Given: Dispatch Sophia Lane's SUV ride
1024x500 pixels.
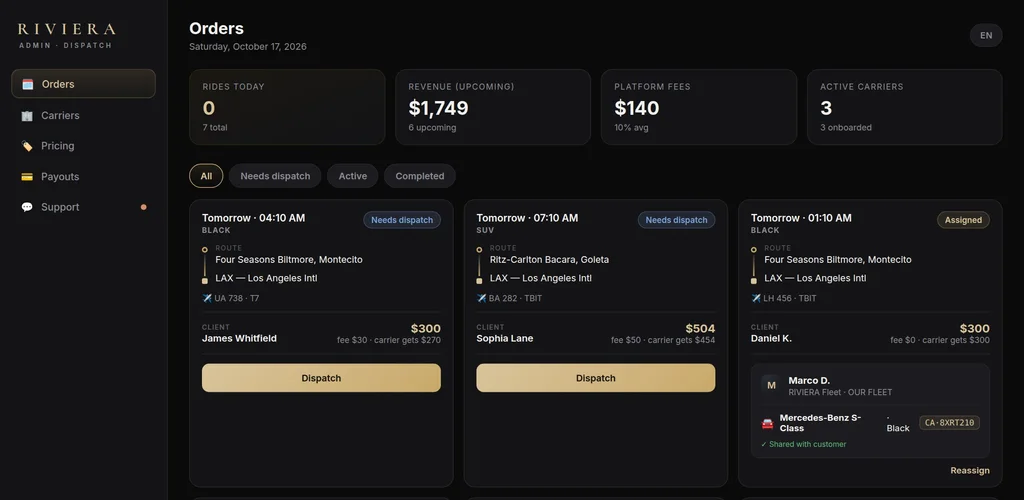Looking at the screenshot, I should pyautogui.click(x=596, y=378).
